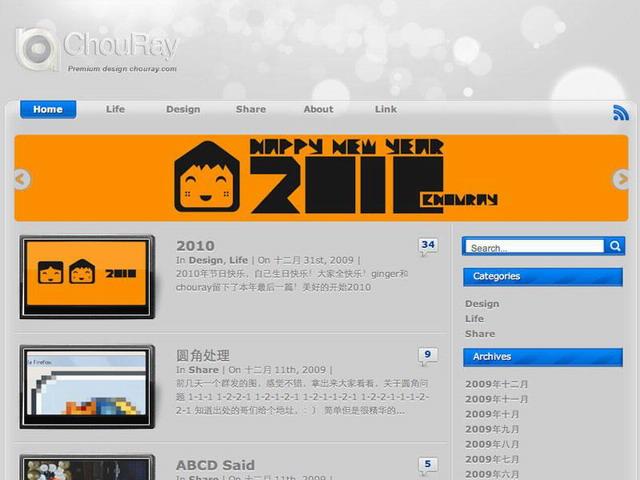Open the Share navigation tab
Viewport: 640px width, 480px height.
point(251,109)
